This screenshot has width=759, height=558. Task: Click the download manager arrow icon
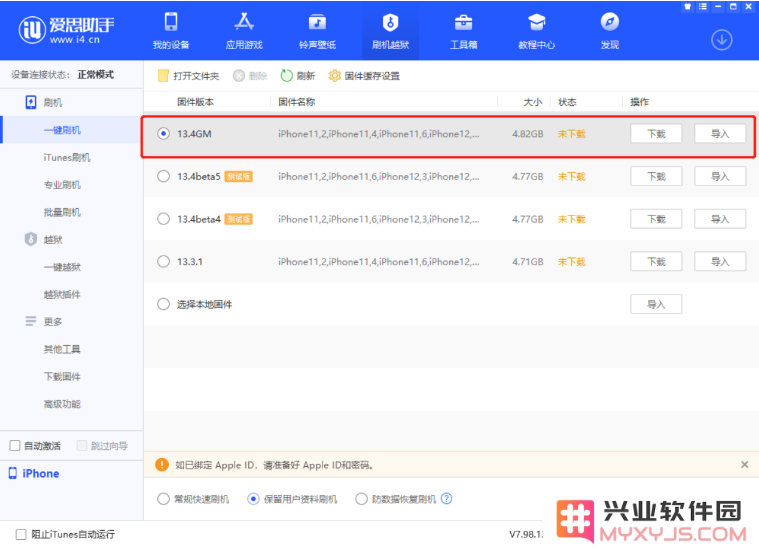721,40
